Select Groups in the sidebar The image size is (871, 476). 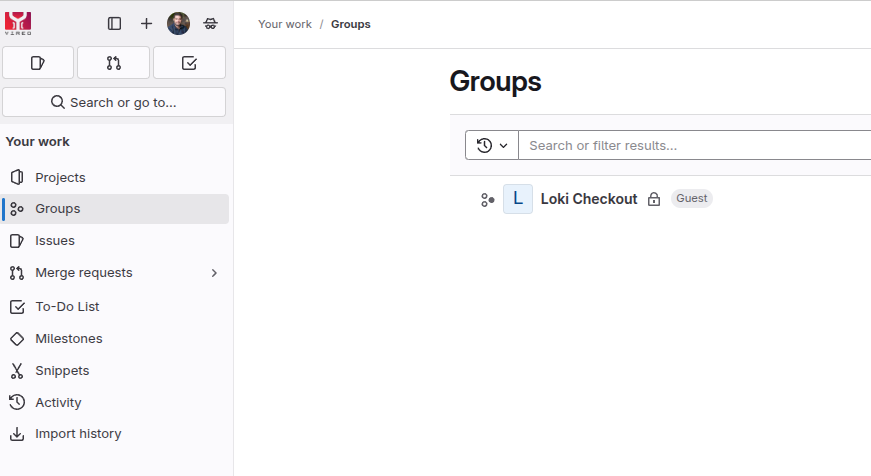pyautogui.click(x=57, y=209)
